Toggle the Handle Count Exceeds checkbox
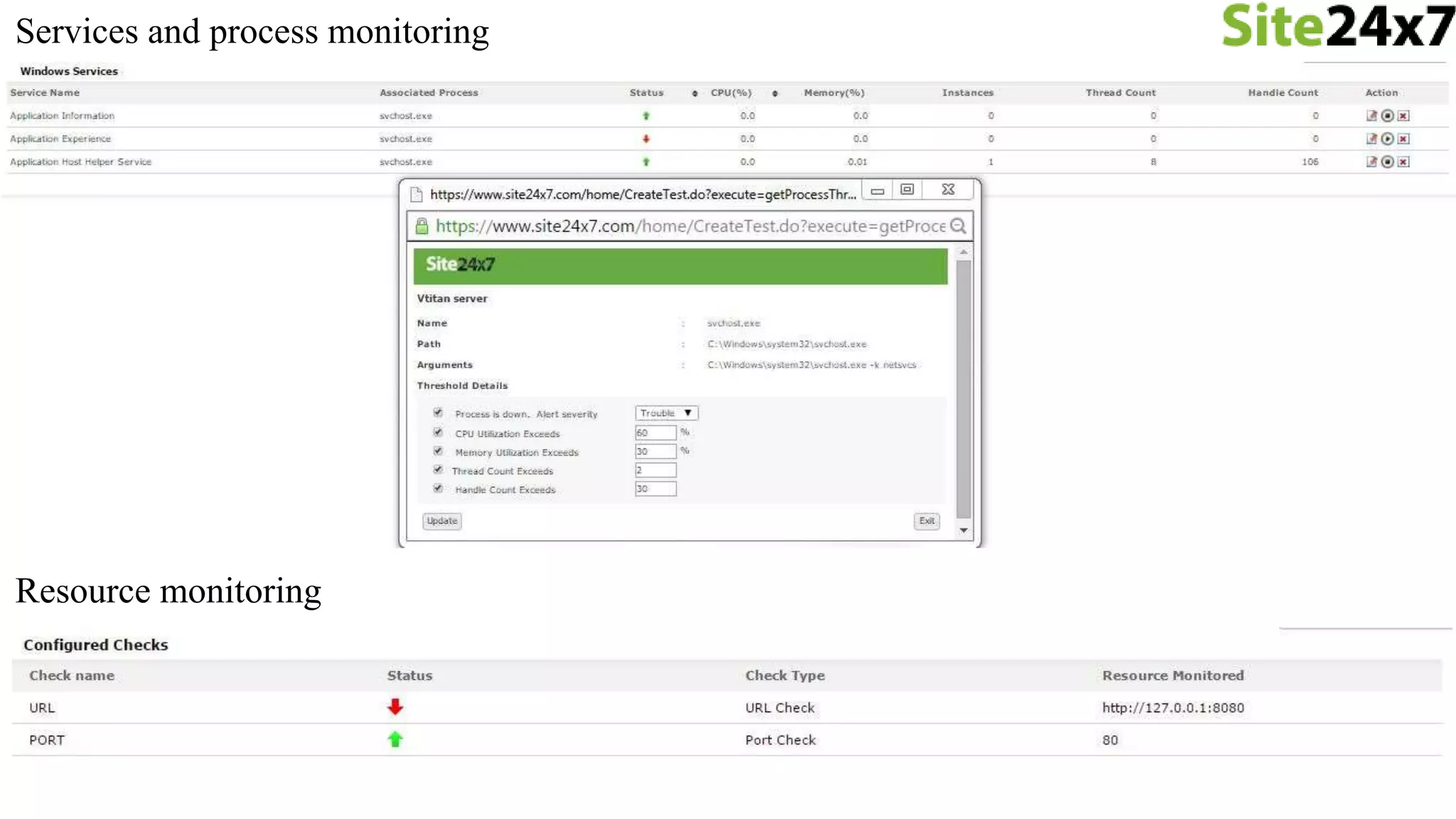The image size is (1456, 819). (x=438, y=488)
